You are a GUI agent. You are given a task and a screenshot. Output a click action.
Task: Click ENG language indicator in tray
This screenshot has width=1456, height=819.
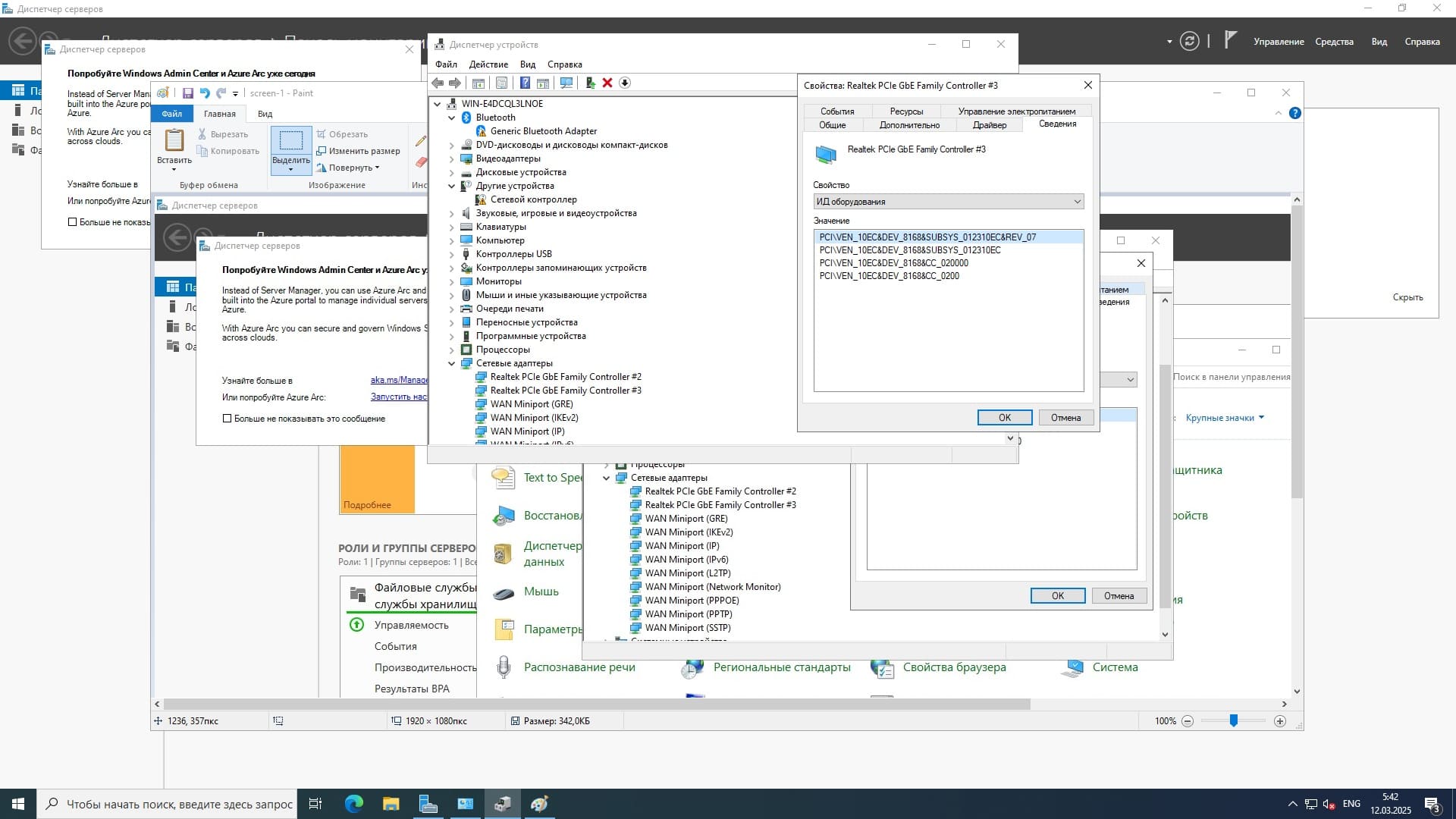click(x=1351, y=804)
